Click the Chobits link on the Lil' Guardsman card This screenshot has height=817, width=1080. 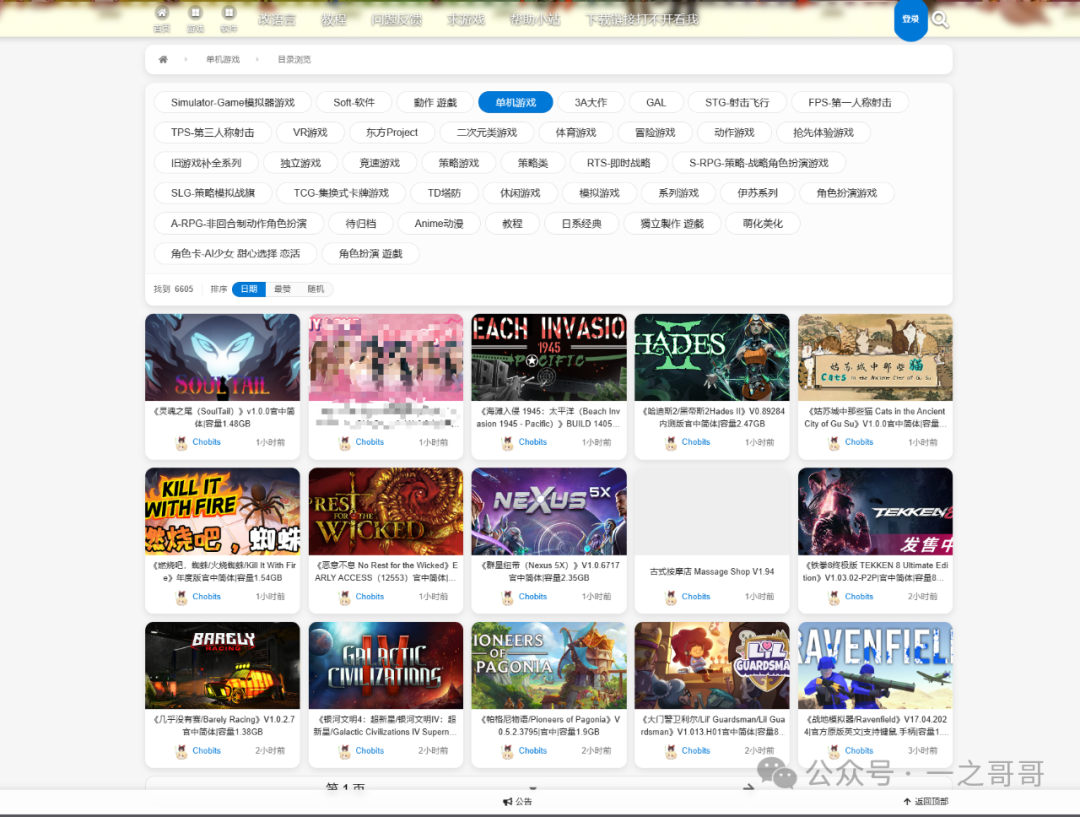click(x=696, y=751)
